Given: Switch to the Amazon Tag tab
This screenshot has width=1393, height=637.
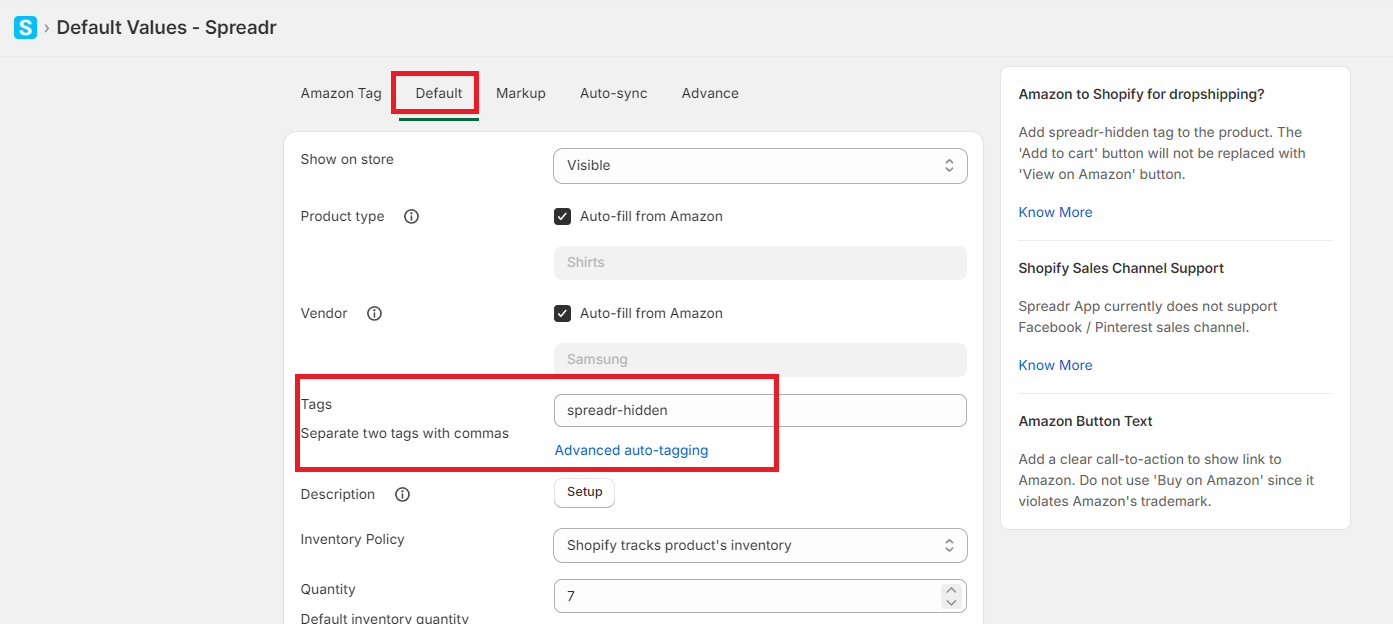Looking at the screenshot, I should click(x=341, y=93).
